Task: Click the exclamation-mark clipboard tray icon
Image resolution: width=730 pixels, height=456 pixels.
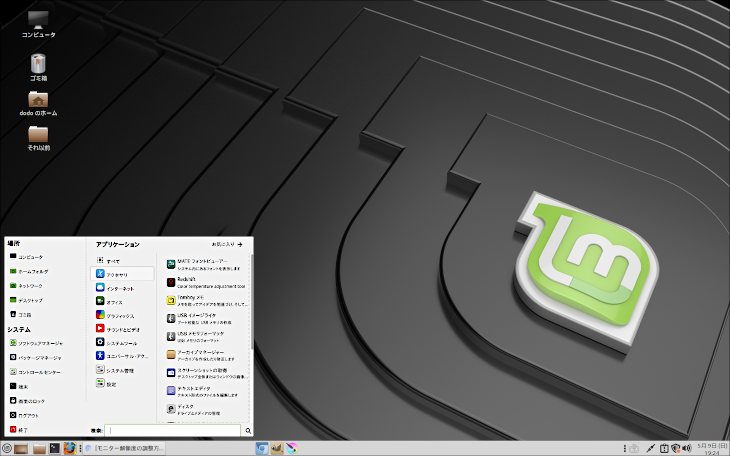Action: (x=664, y=449)
